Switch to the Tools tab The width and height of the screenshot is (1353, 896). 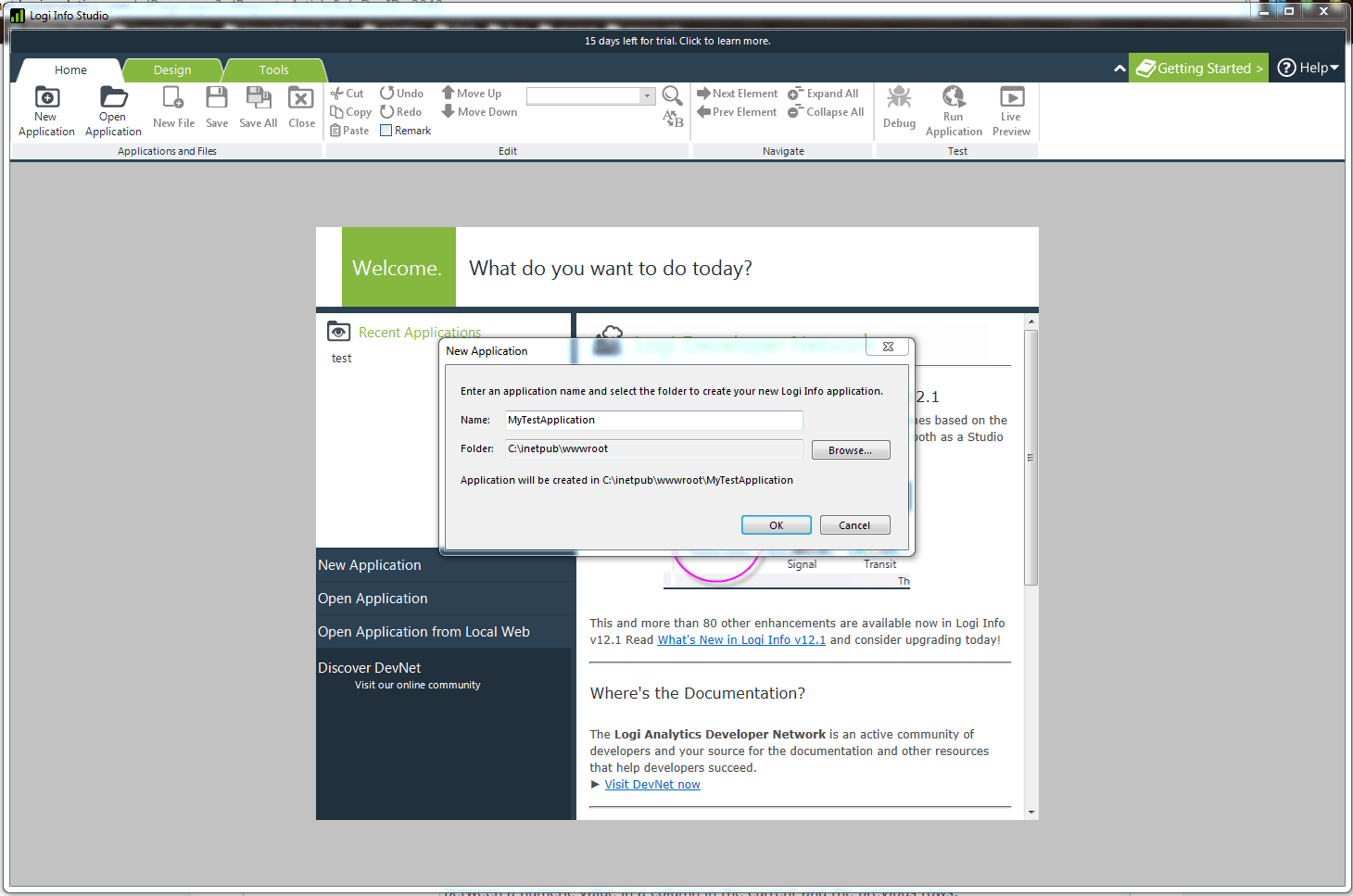[273, 70]
